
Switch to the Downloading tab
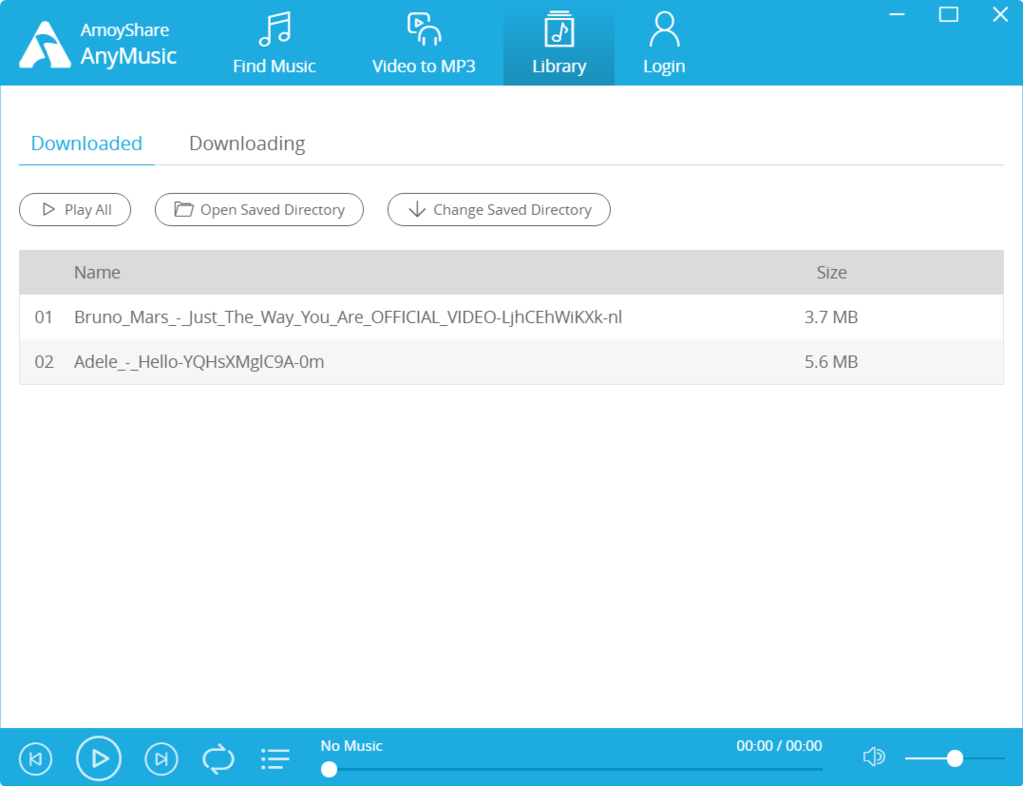(247, 143)
